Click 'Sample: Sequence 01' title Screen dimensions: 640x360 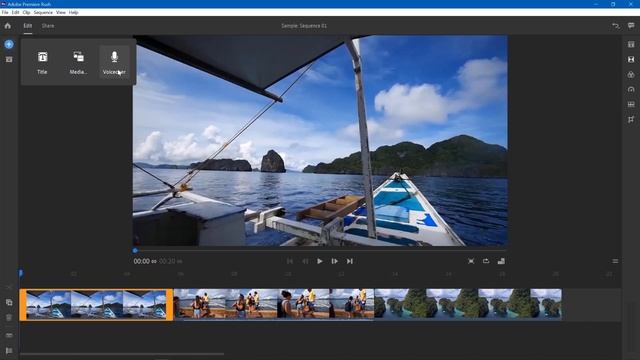point(304,26)
